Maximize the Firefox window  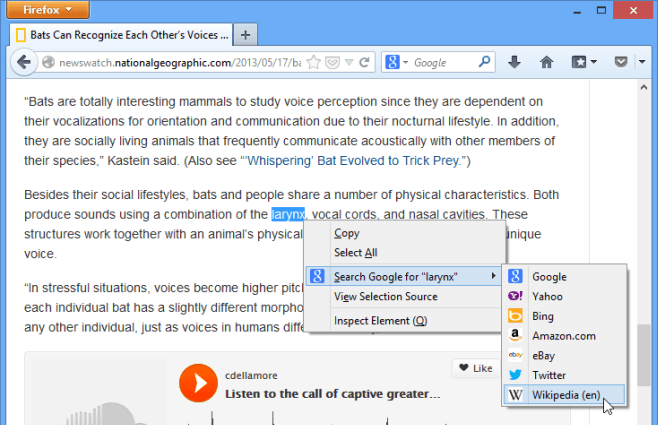point(601,10)
